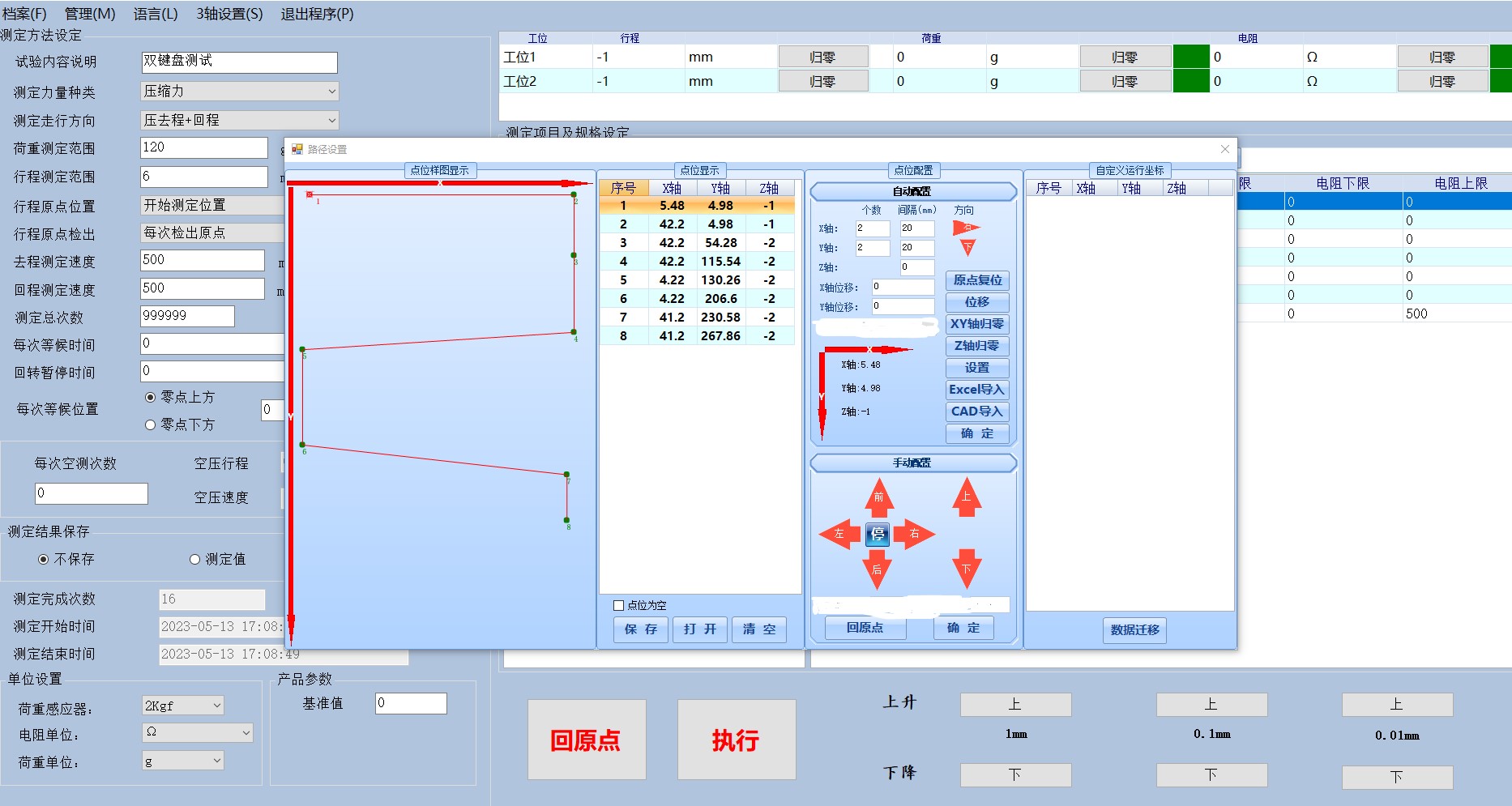
Task: Open the 测定力量种类 dropdown
Action: point(240,92)
